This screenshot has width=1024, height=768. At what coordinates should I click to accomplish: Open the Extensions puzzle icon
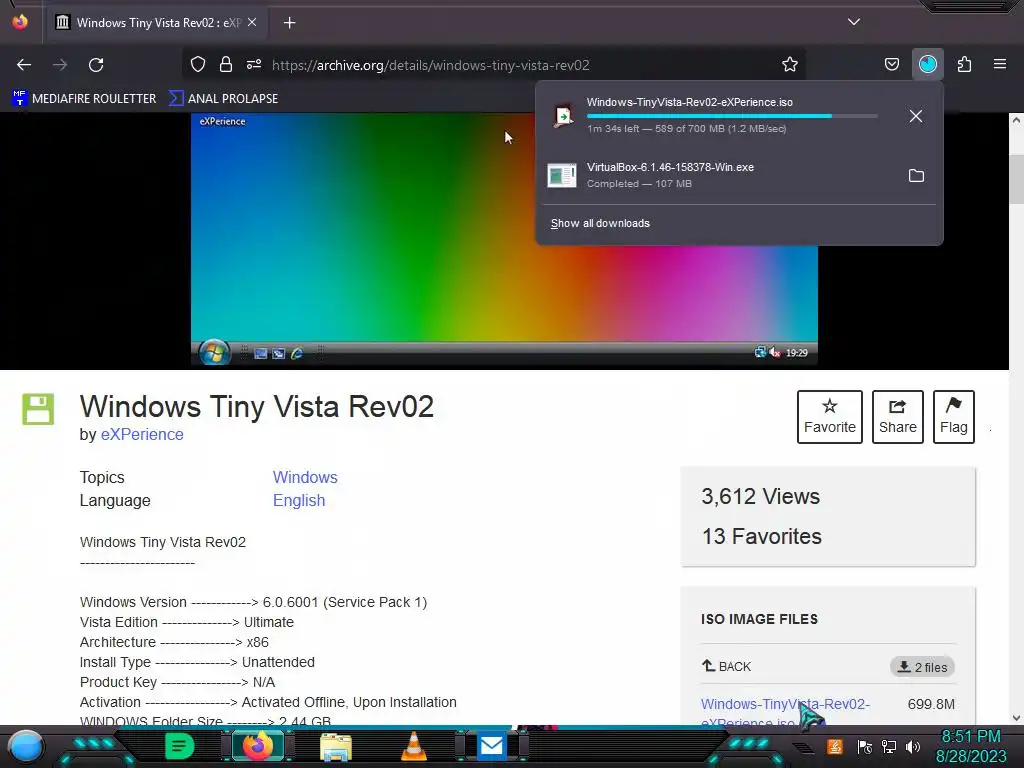(x=964, y=65)
